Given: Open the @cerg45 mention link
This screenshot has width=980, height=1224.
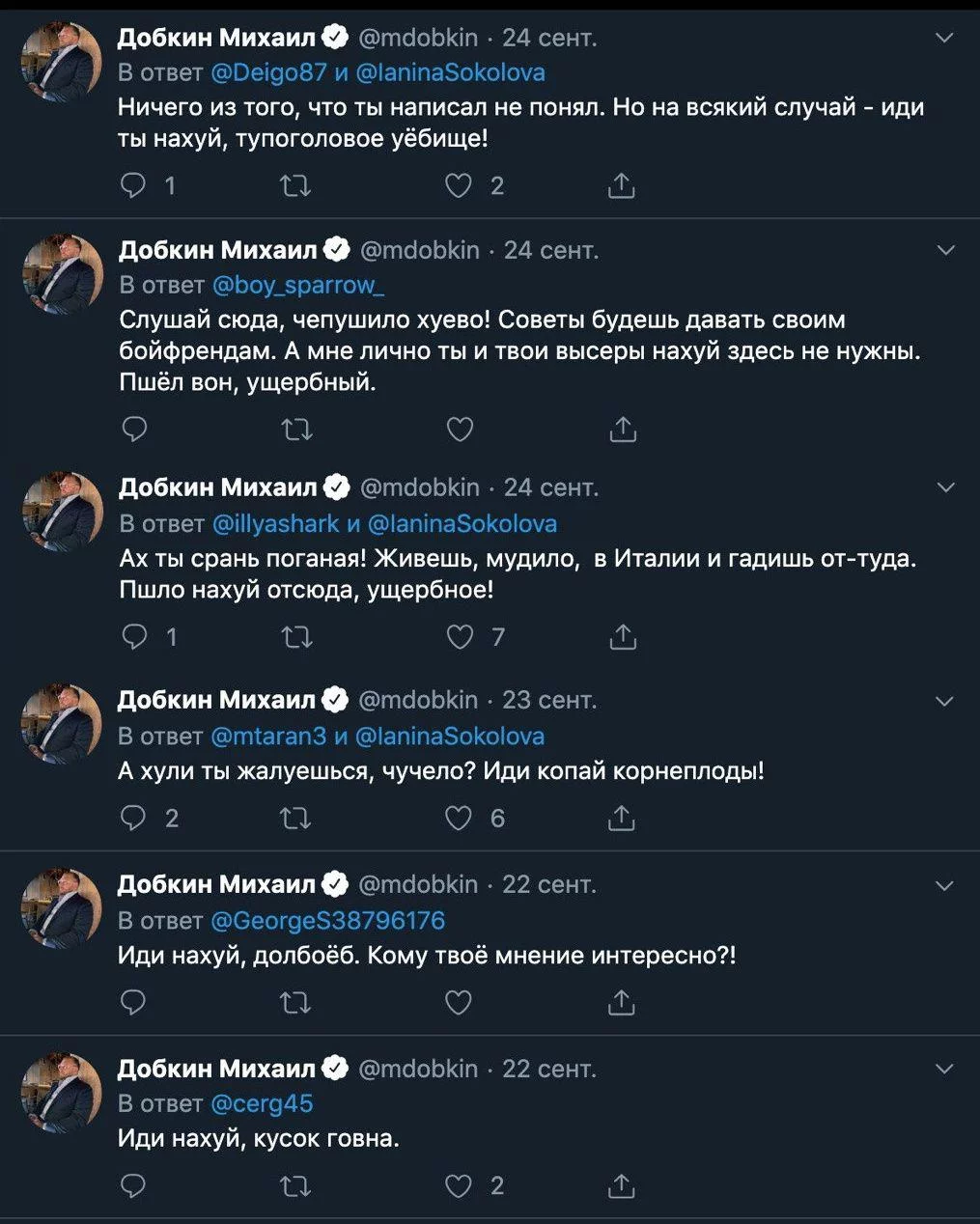Looking at the screenshot, I should click(x=262, y=1103).
